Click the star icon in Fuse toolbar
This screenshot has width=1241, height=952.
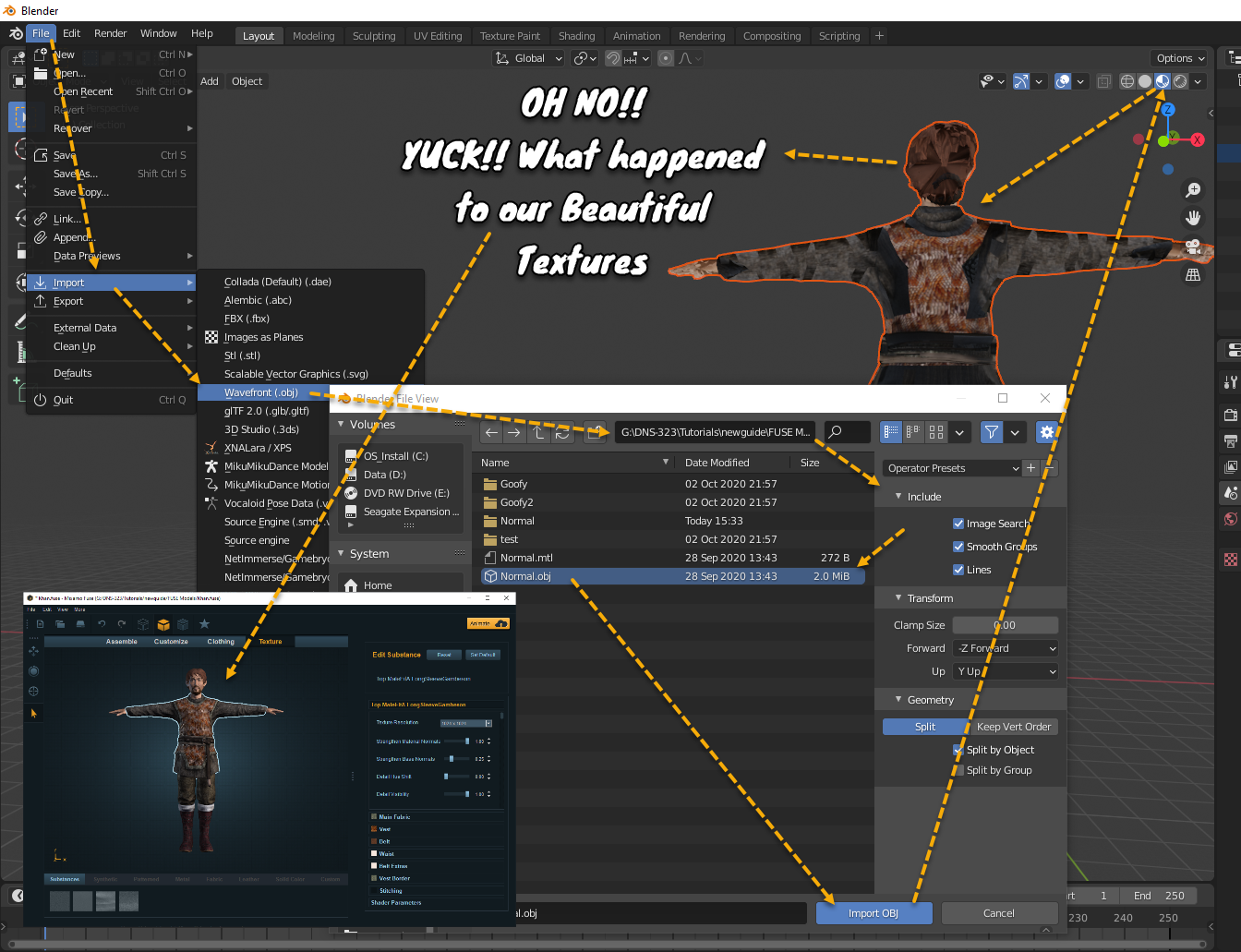(x=204, y=624)
